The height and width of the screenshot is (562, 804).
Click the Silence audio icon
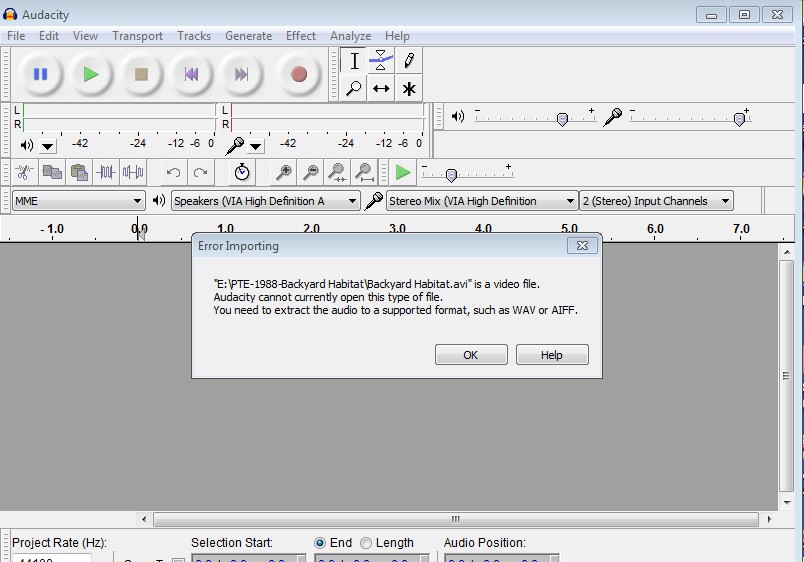(x=133, y=172)
